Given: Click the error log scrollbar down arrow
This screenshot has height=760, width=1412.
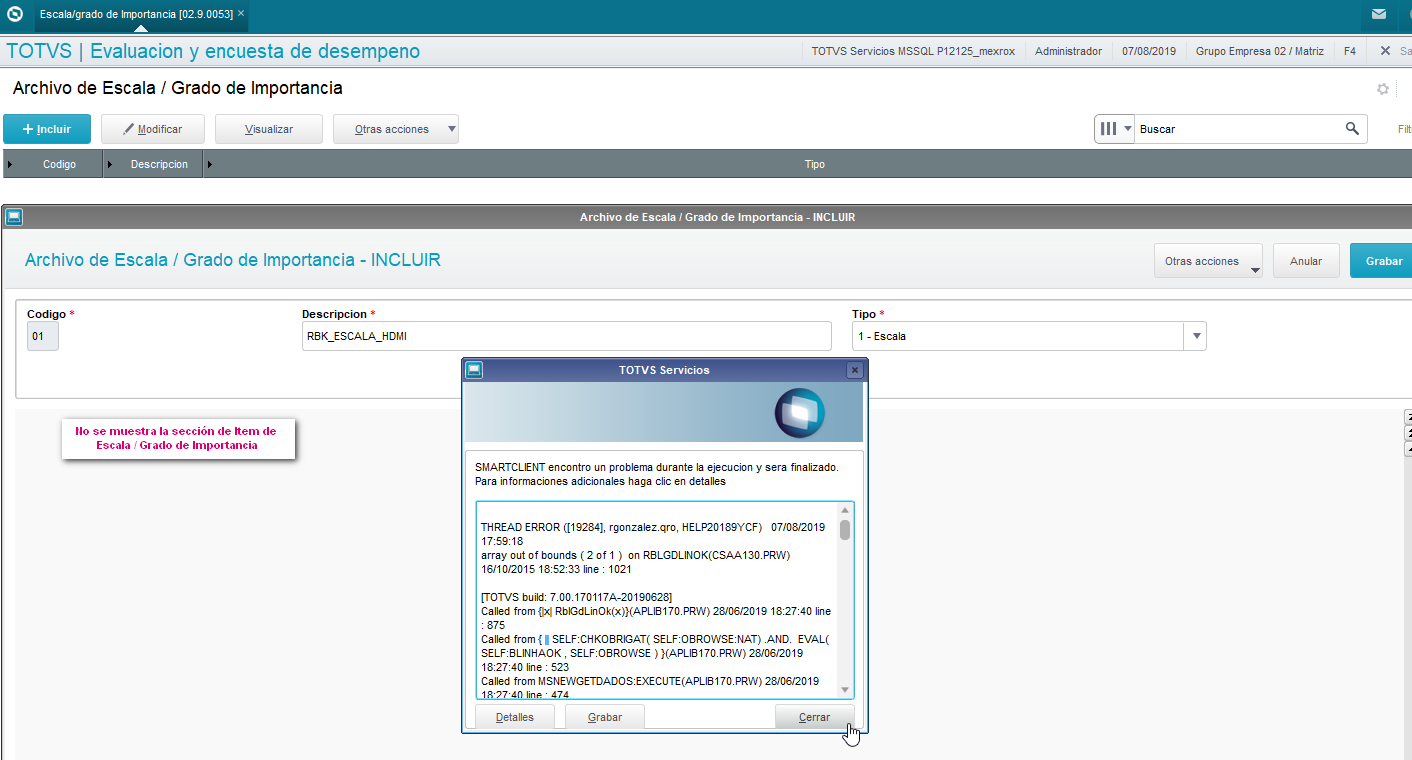Looking at the screenshot, I should (845, 689).
